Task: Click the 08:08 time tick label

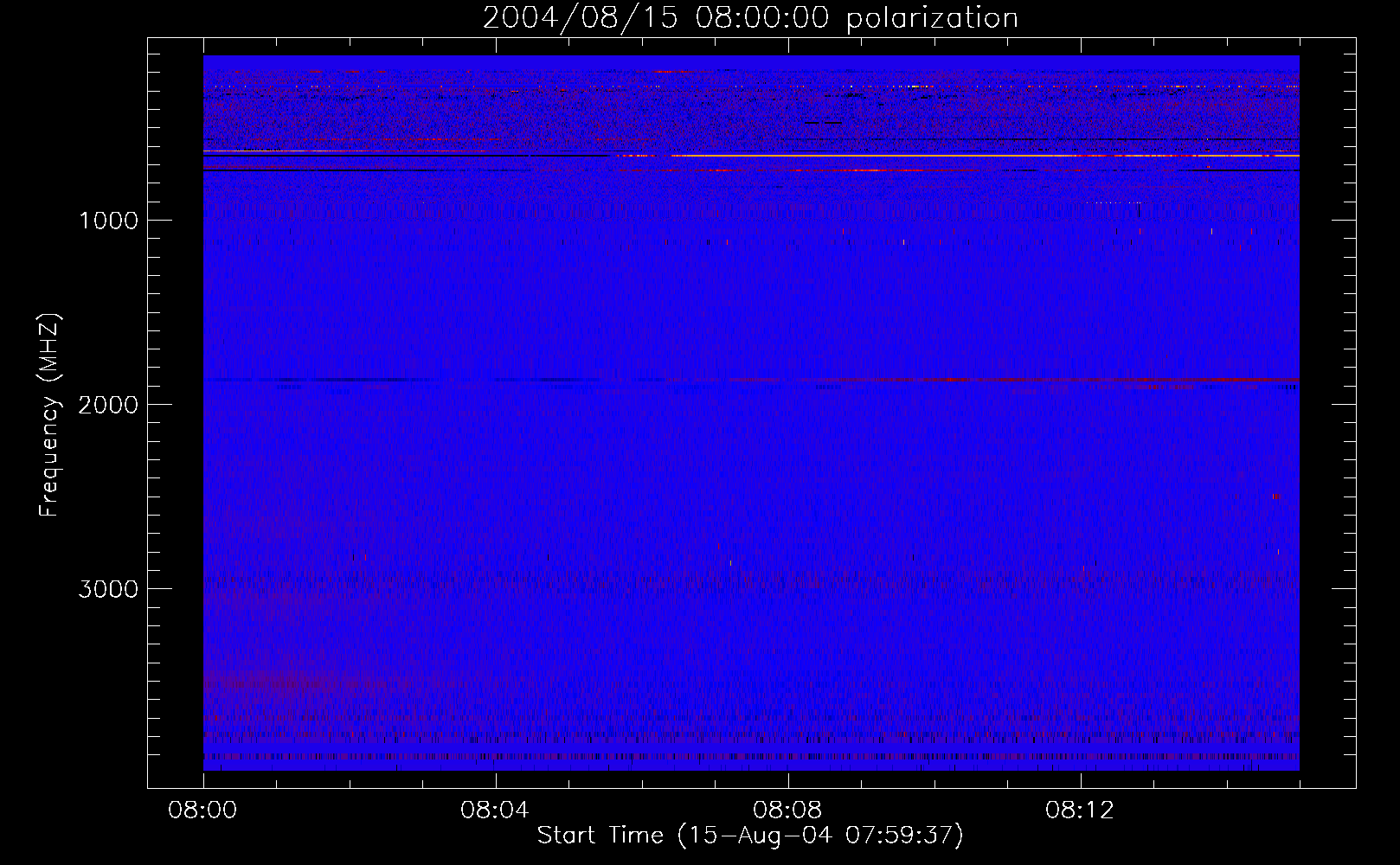Action: click(x=787, y=811)
